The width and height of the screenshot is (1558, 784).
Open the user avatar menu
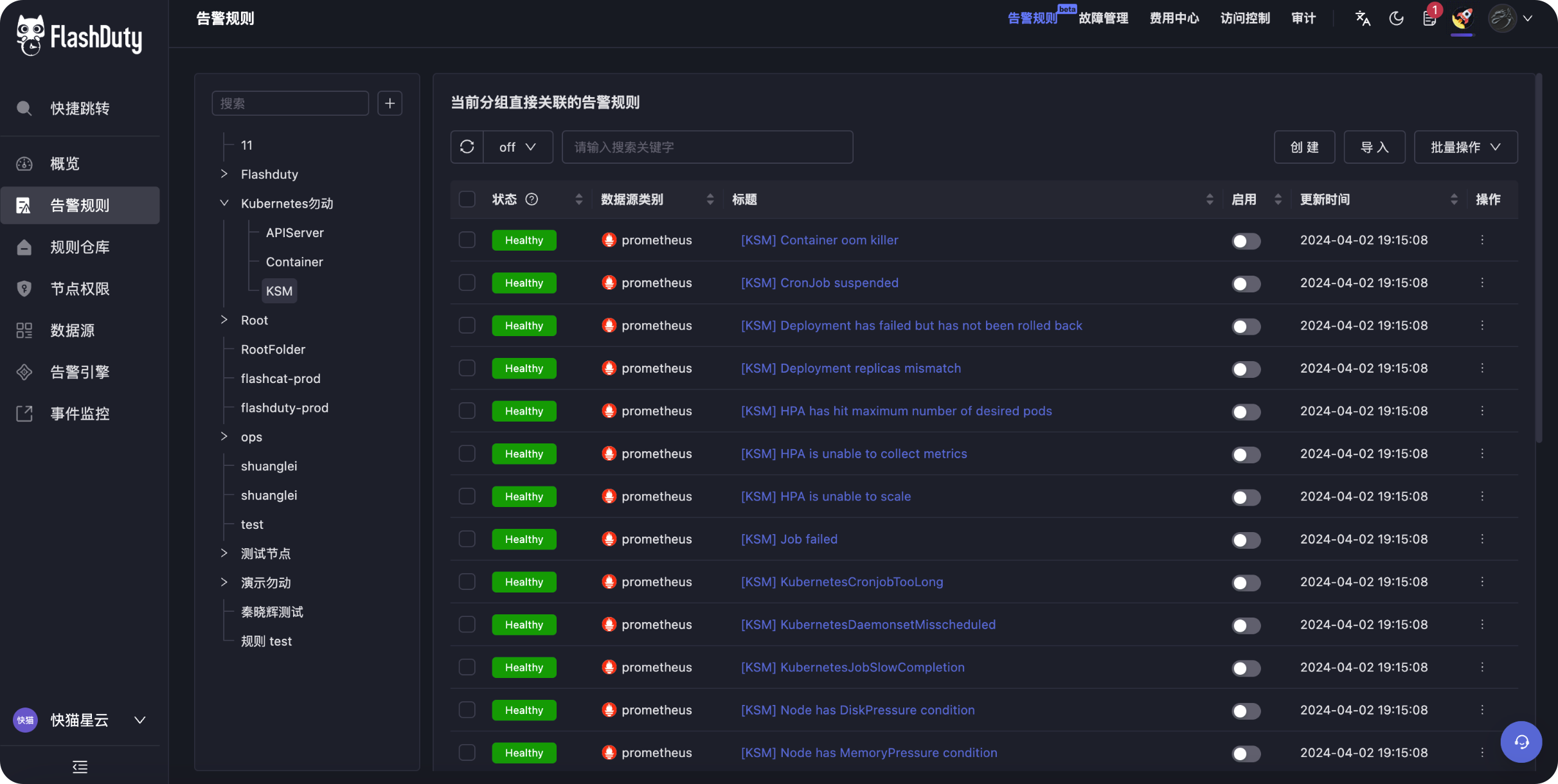click(1502, 18)
